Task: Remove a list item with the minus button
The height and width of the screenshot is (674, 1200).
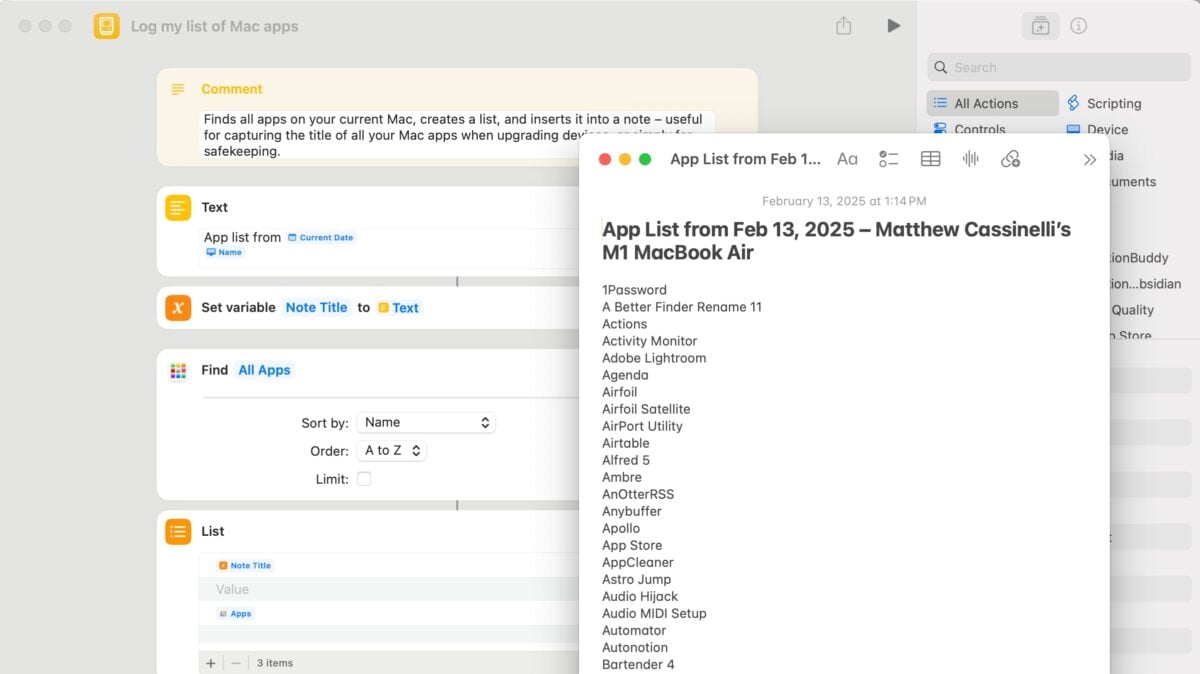Action: [x=236, y=662]
